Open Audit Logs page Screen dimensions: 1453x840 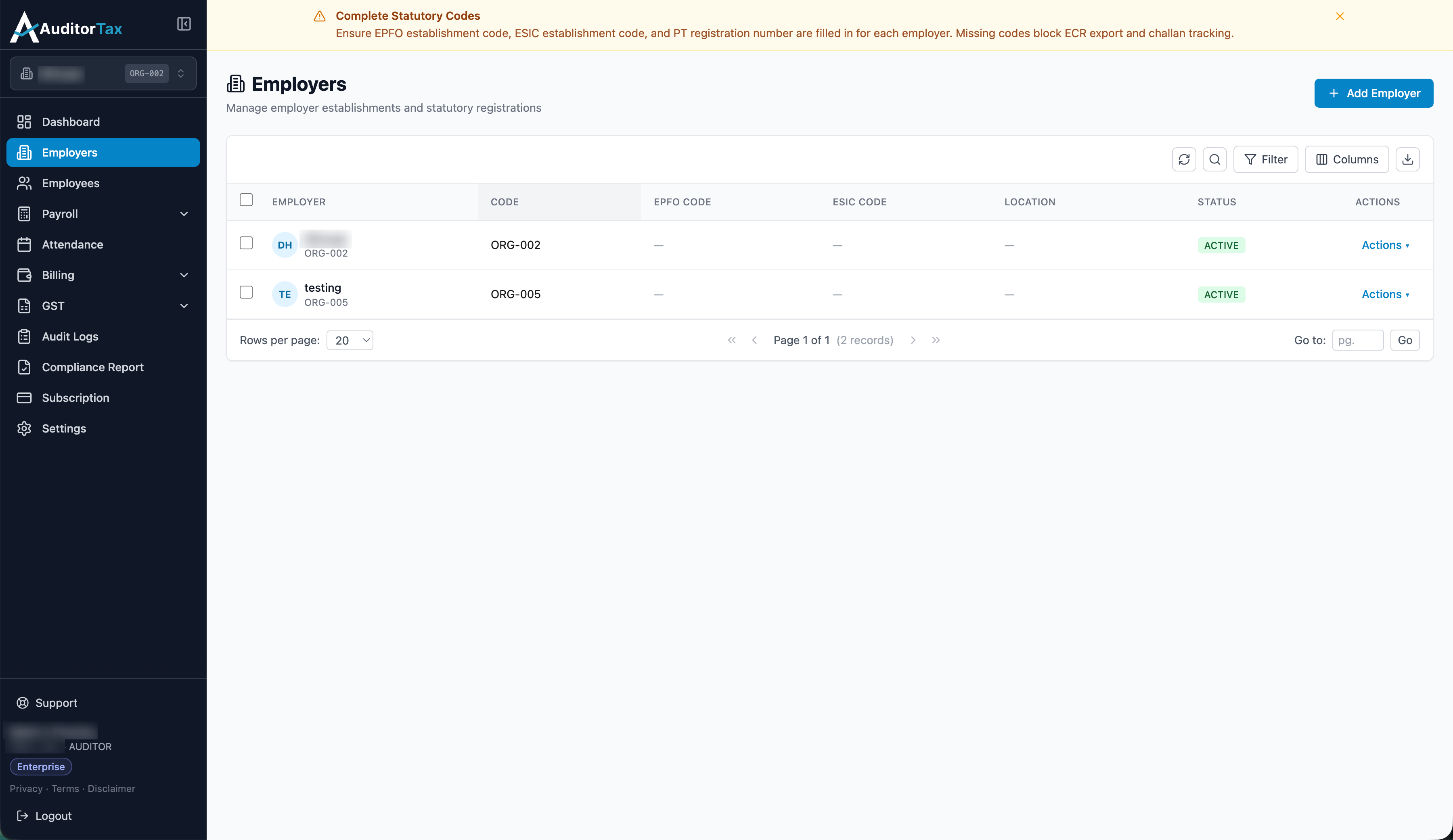click(x=103, y=336)
